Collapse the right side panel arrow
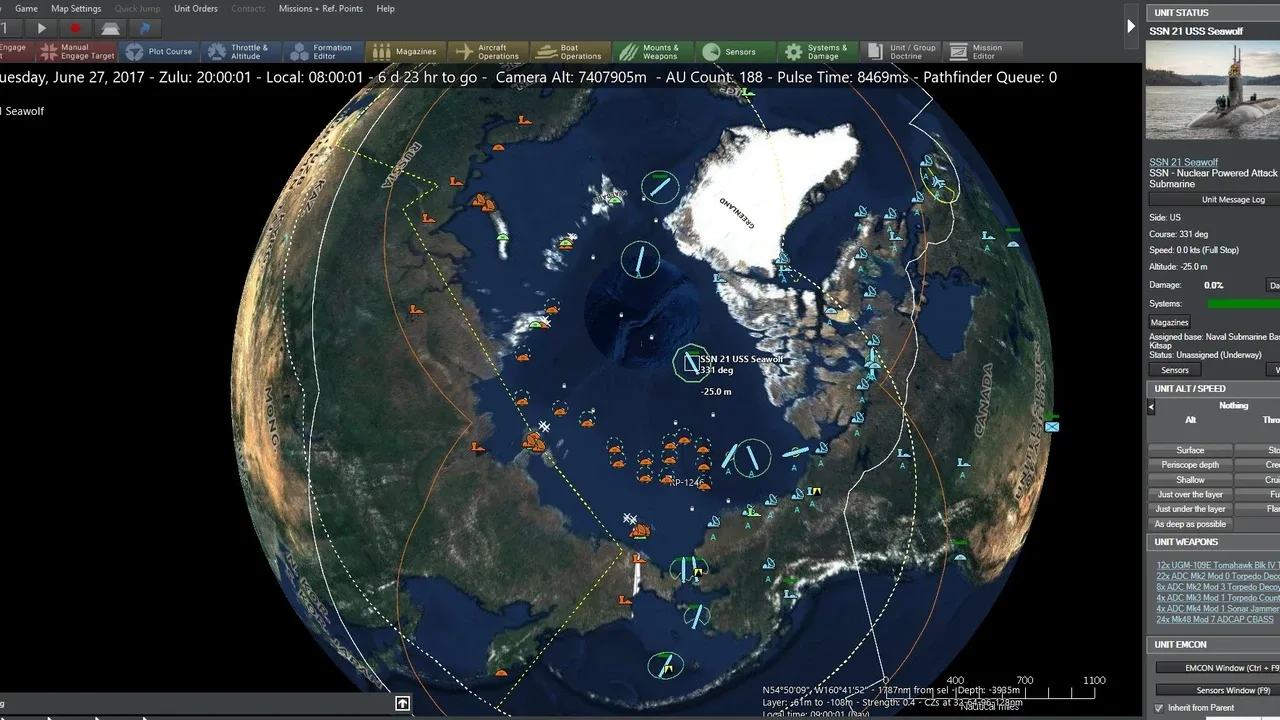The height and width of the screenshot is (720, 1280). (1131, 26)
